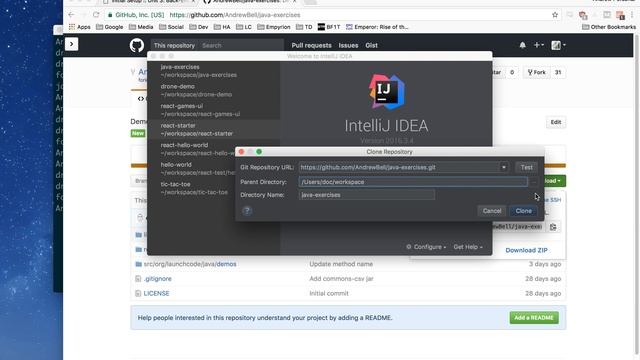Open the Git Repository URL dropdown
Viewport: 640px width, 360px height.
coord(504,167)
